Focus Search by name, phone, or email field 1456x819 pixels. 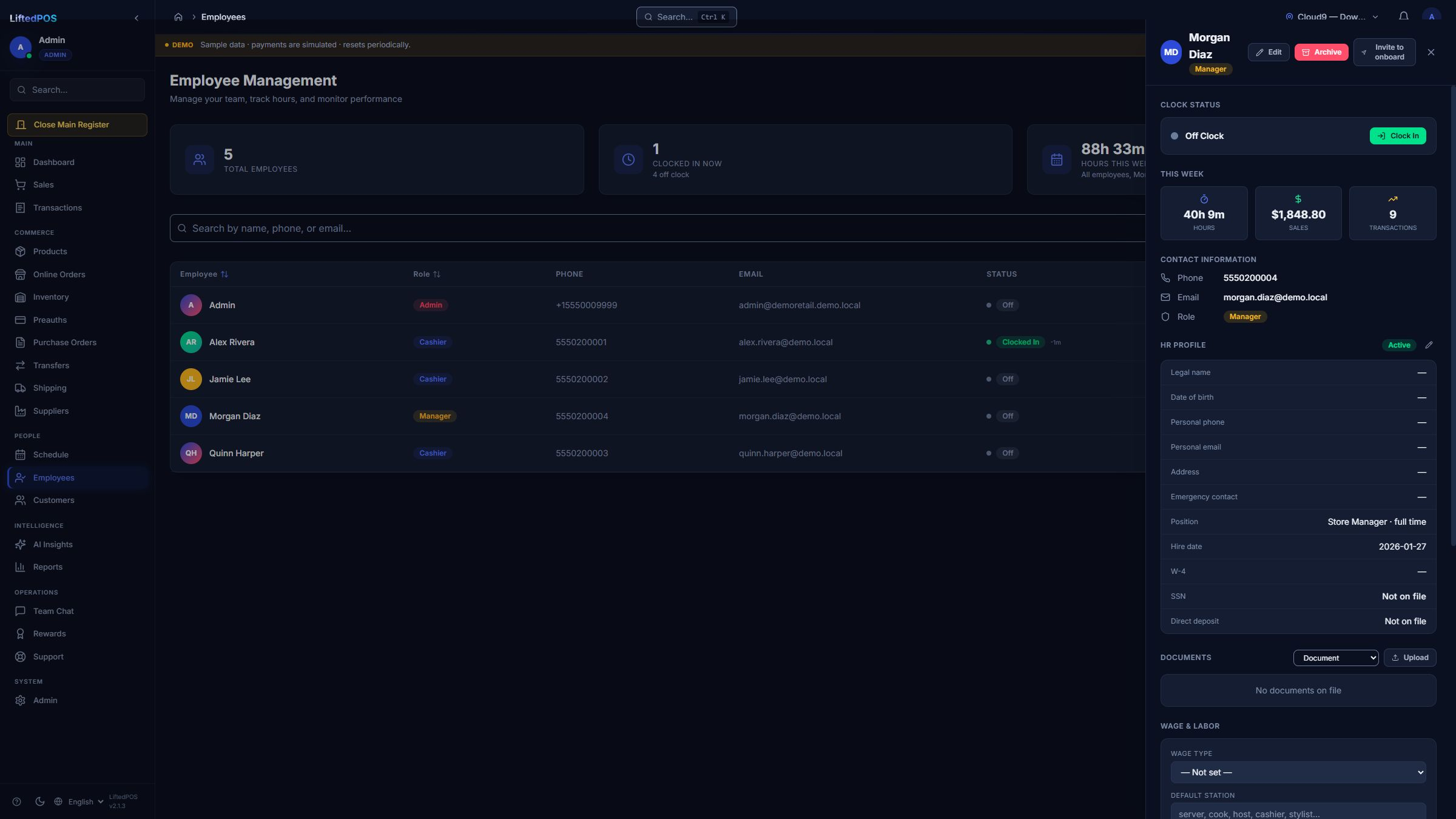coord(658,228)
